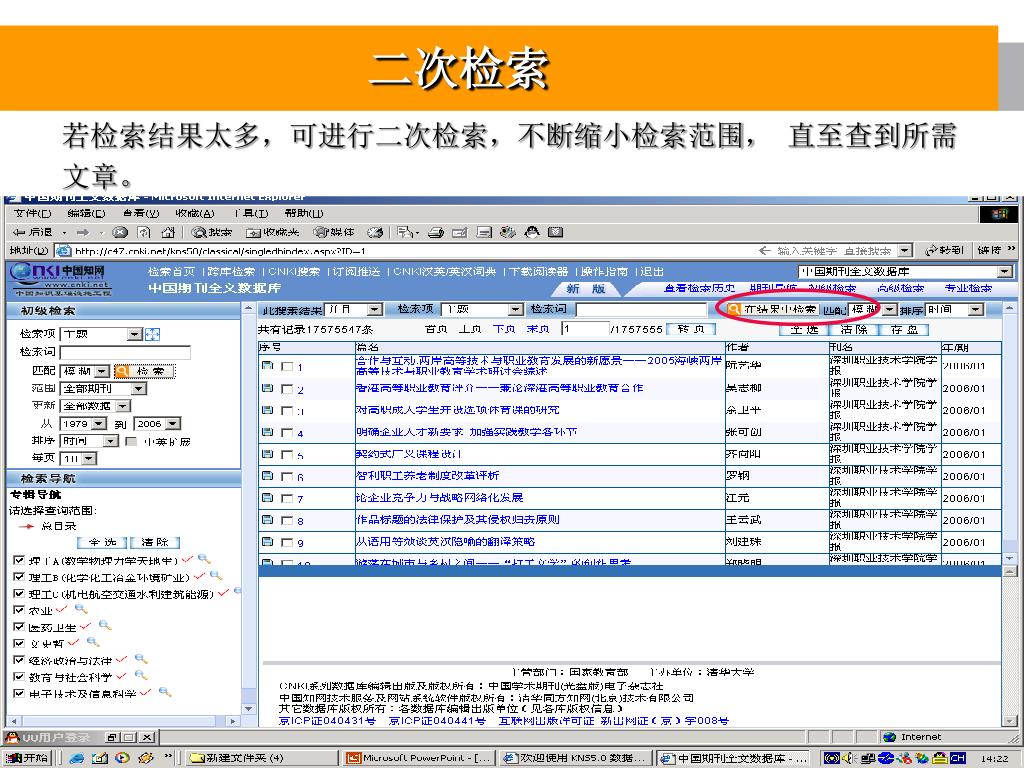Click the IE address bar URL
The image size is (1024, 768).
tap(219, 251)
